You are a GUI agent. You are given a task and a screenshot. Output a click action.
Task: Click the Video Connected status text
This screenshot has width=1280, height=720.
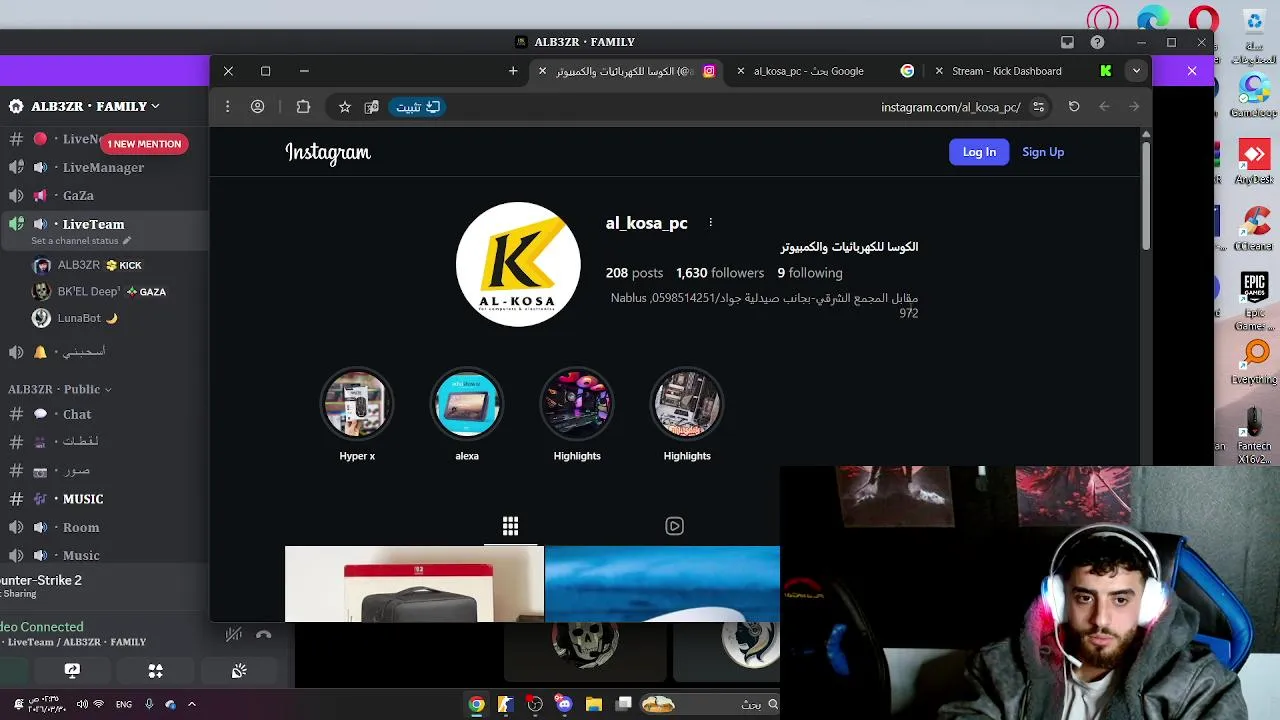coord(42,627)
